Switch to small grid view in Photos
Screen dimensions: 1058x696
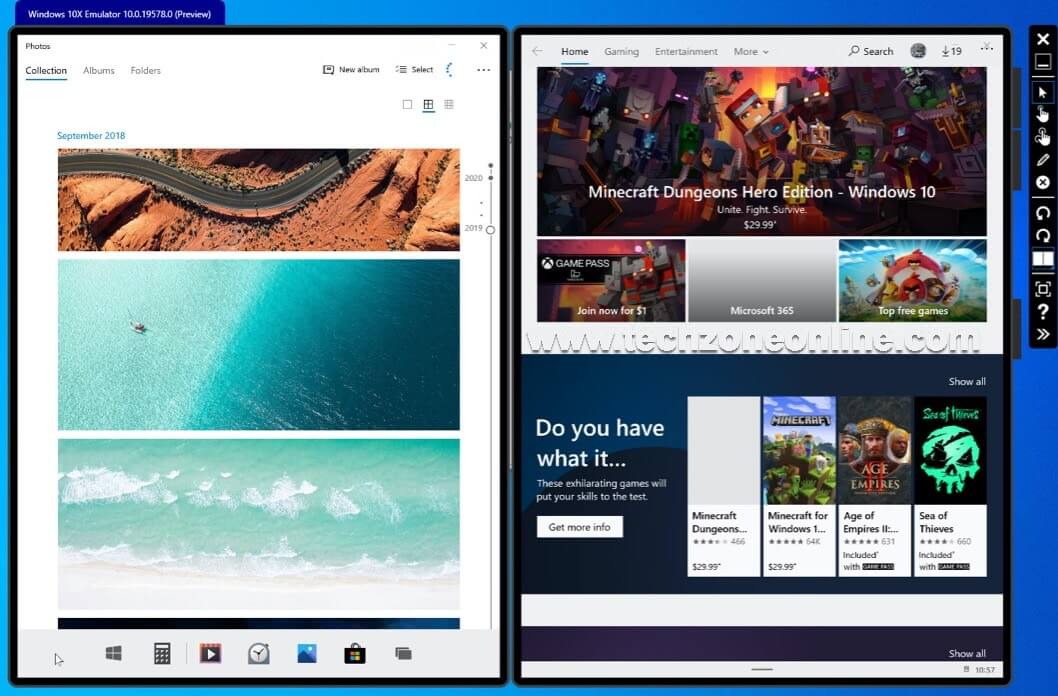click(x=449, y=105)
